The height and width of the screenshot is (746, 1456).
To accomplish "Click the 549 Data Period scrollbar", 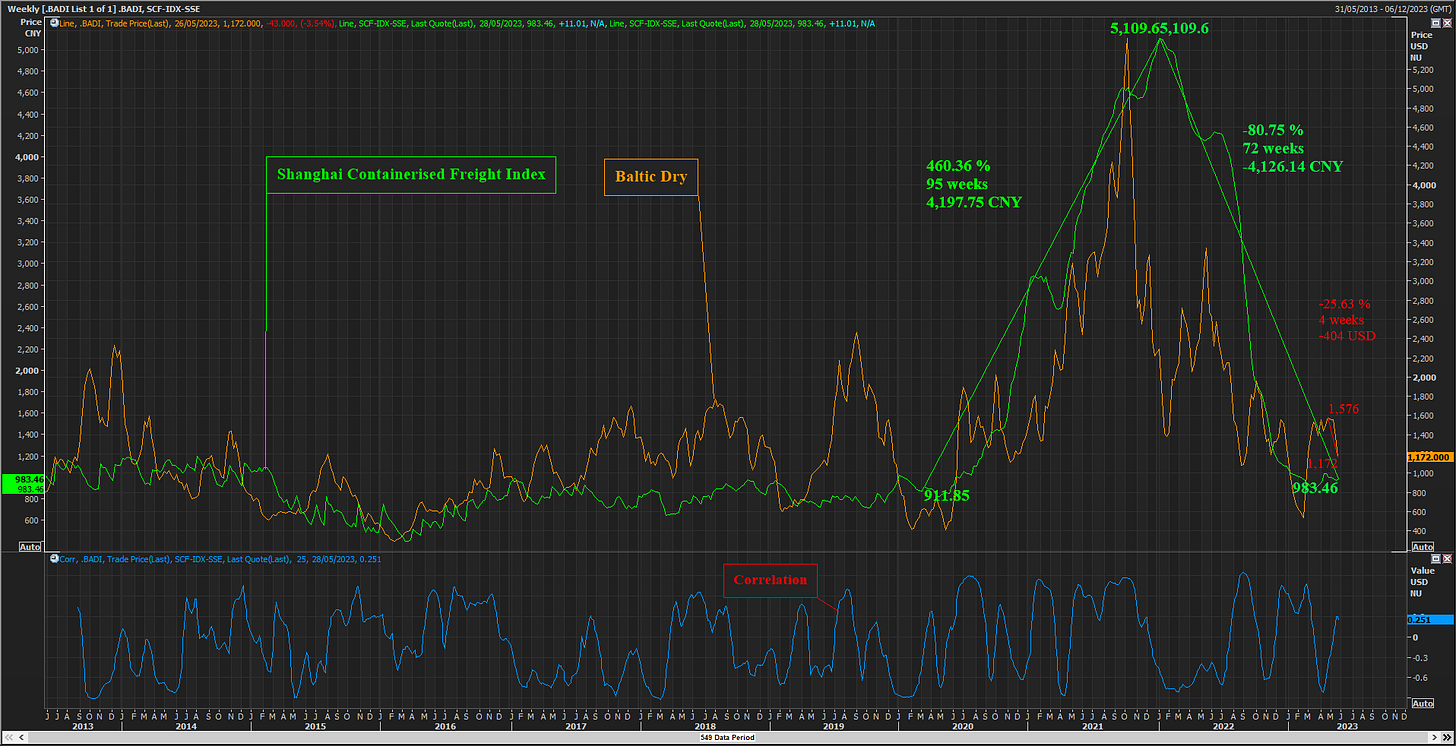I will point(728,739).
